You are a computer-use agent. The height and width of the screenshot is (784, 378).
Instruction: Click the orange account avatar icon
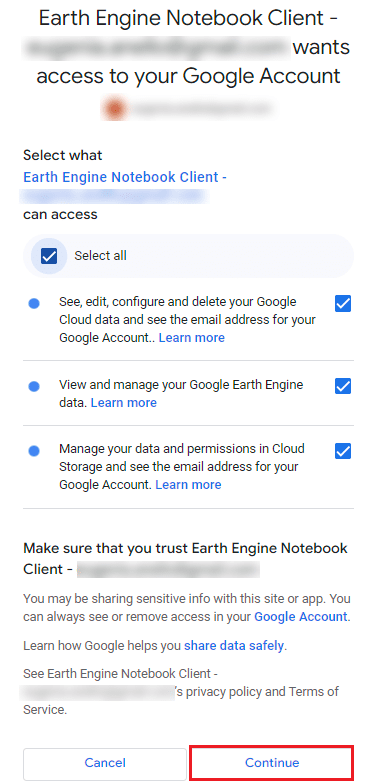[113, 108]
